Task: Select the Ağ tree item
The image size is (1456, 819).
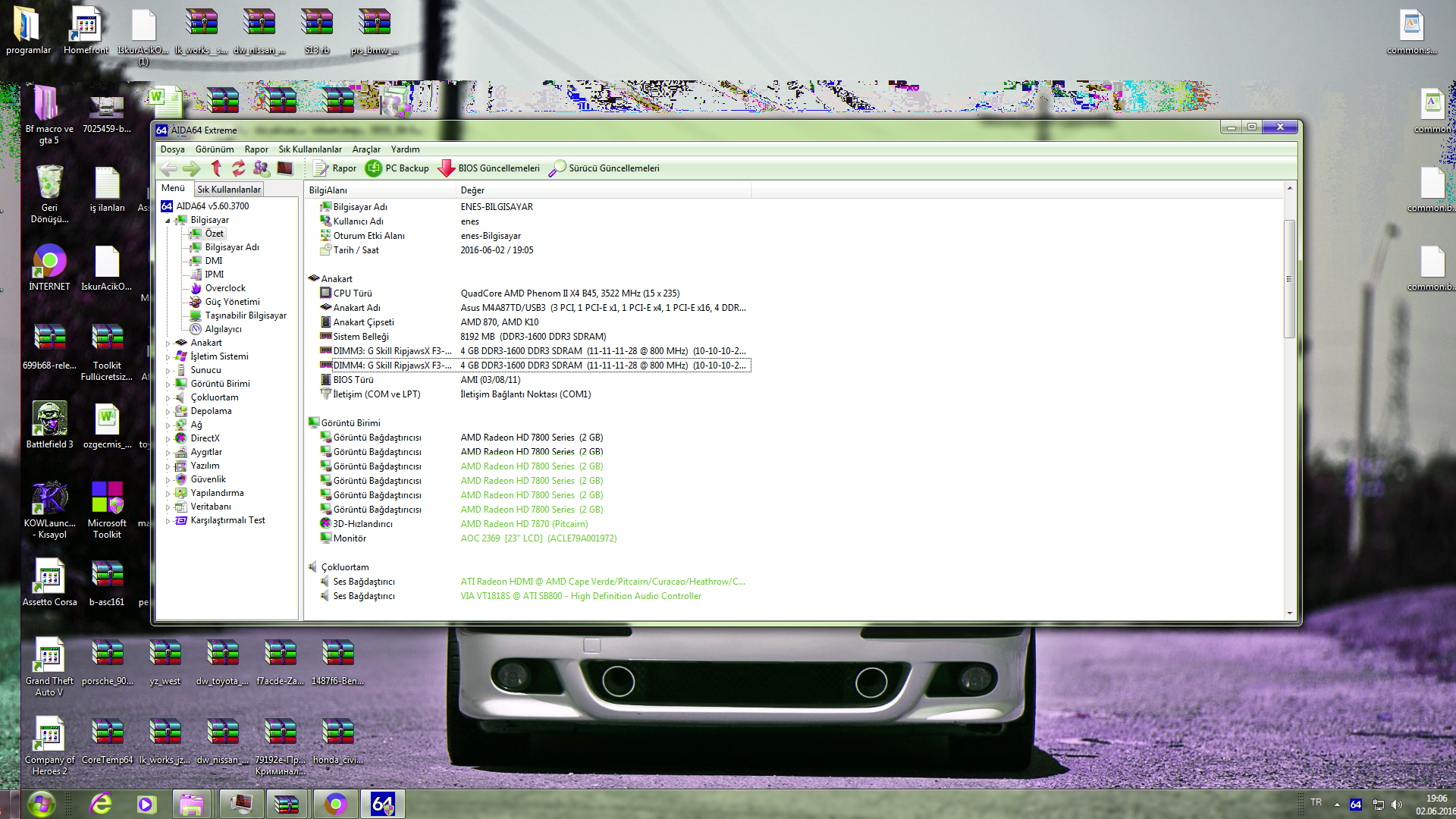Action: pos(196,425)
